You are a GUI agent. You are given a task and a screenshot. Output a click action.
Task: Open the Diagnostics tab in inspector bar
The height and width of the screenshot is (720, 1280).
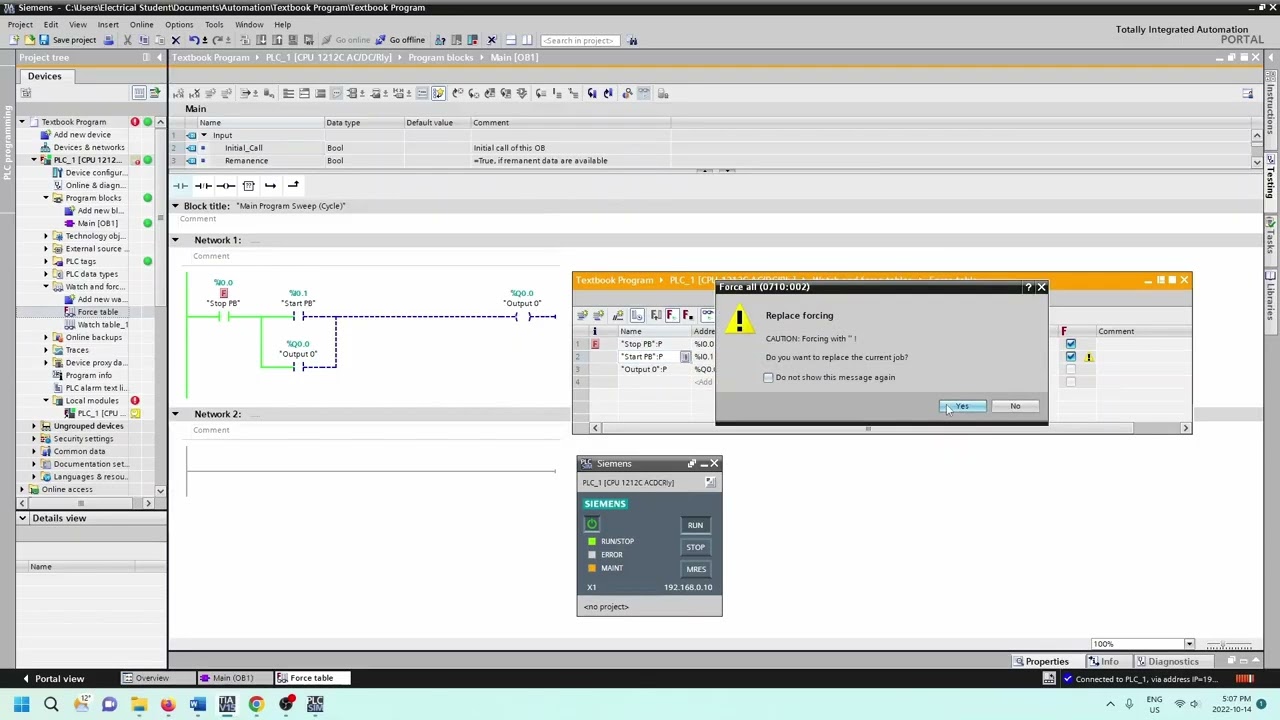point(1173,662)
